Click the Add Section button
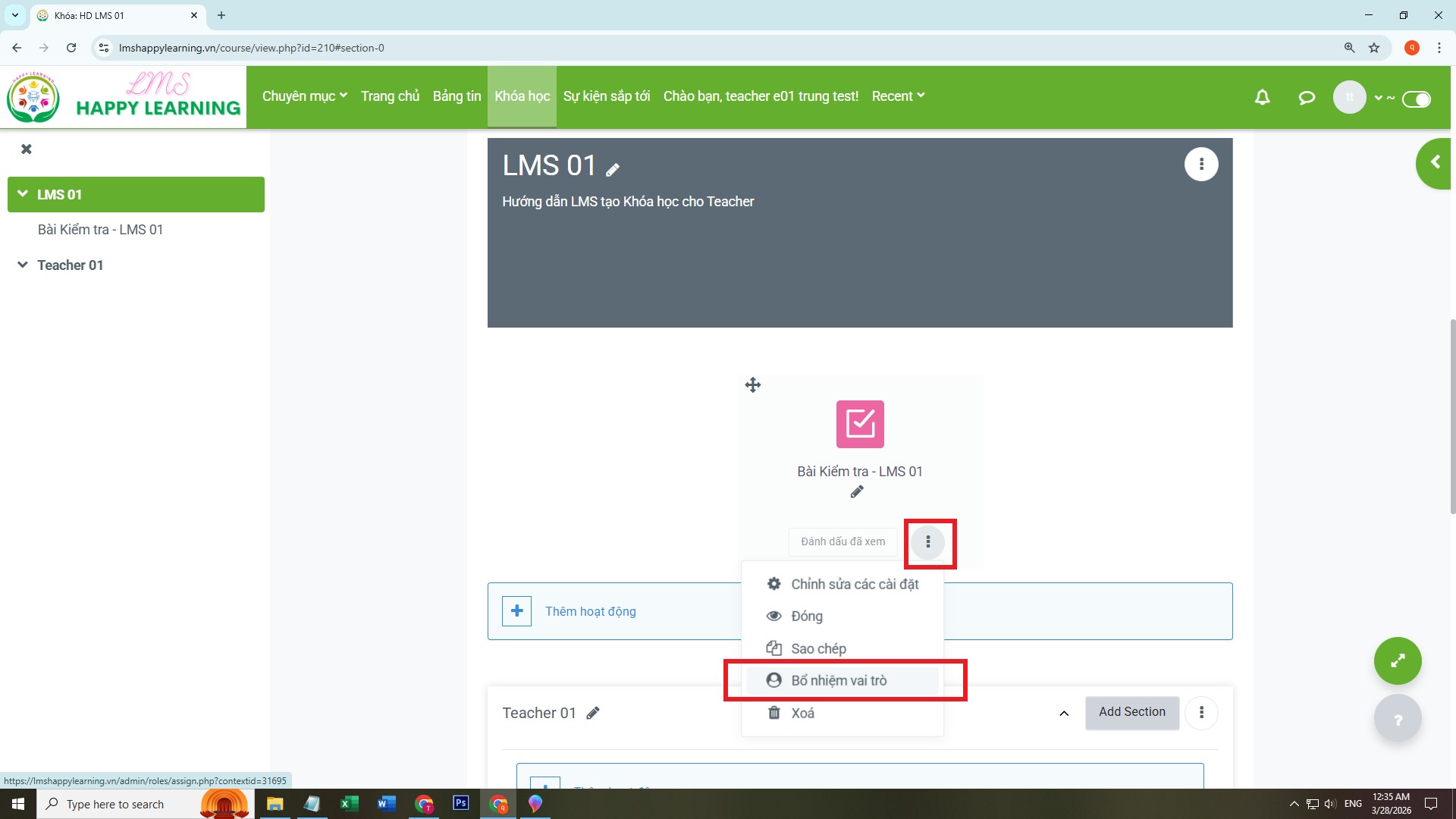 tap(1131, 712)
